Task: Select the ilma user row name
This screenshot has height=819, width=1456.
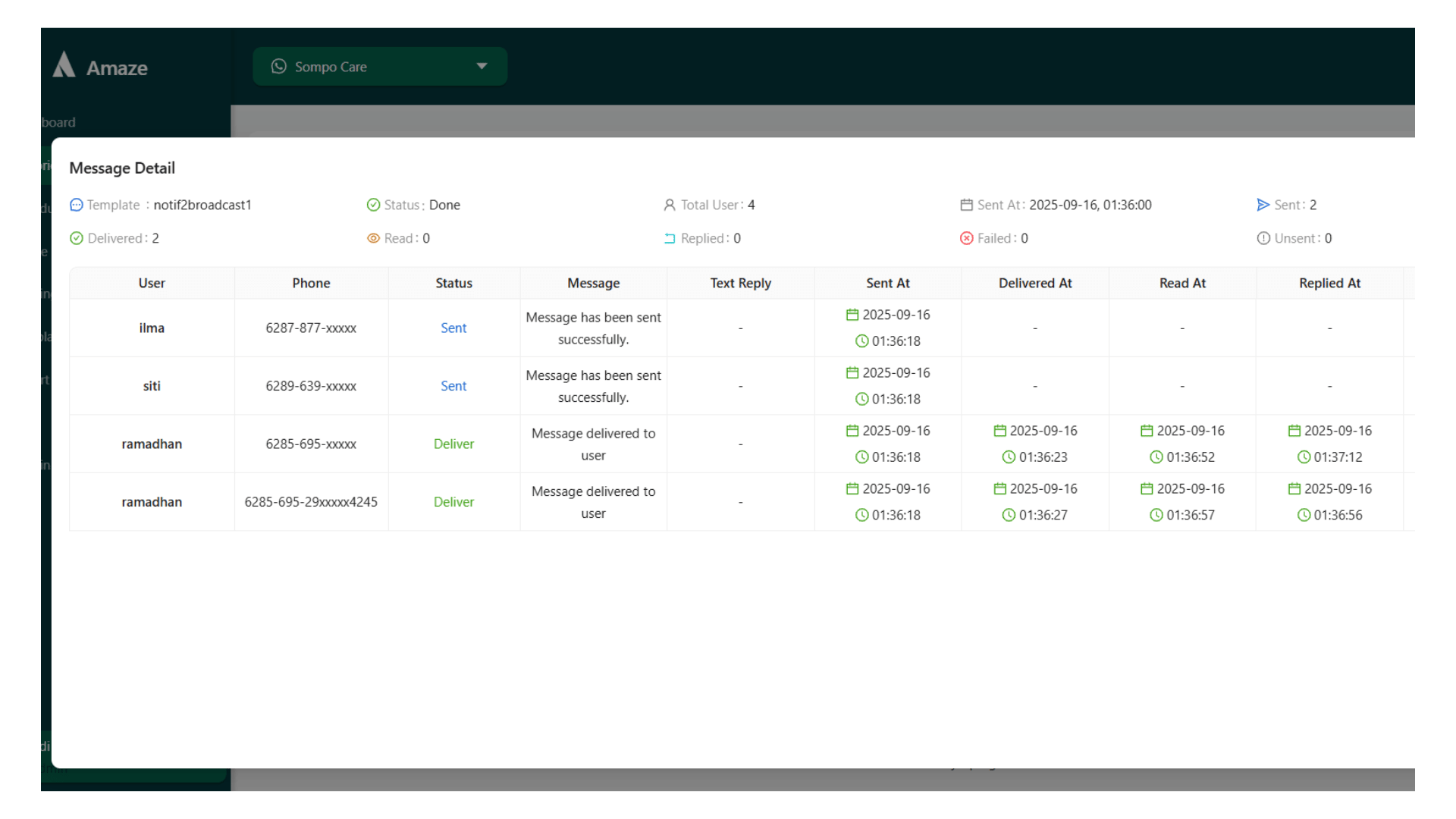Action: pyautogui.click(x=152, y=328)
